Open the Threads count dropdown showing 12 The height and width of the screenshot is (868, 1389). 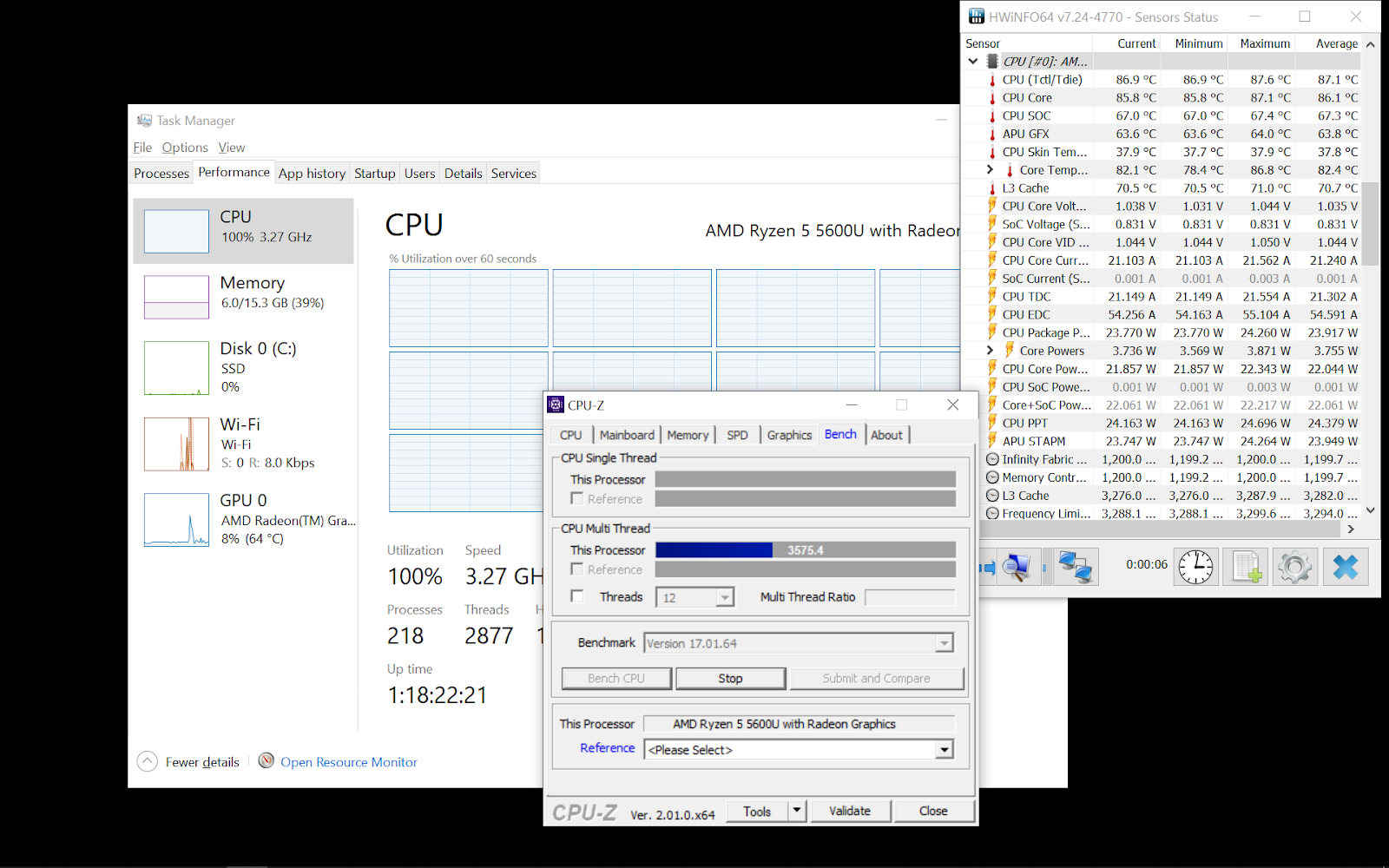pos(696,597)
